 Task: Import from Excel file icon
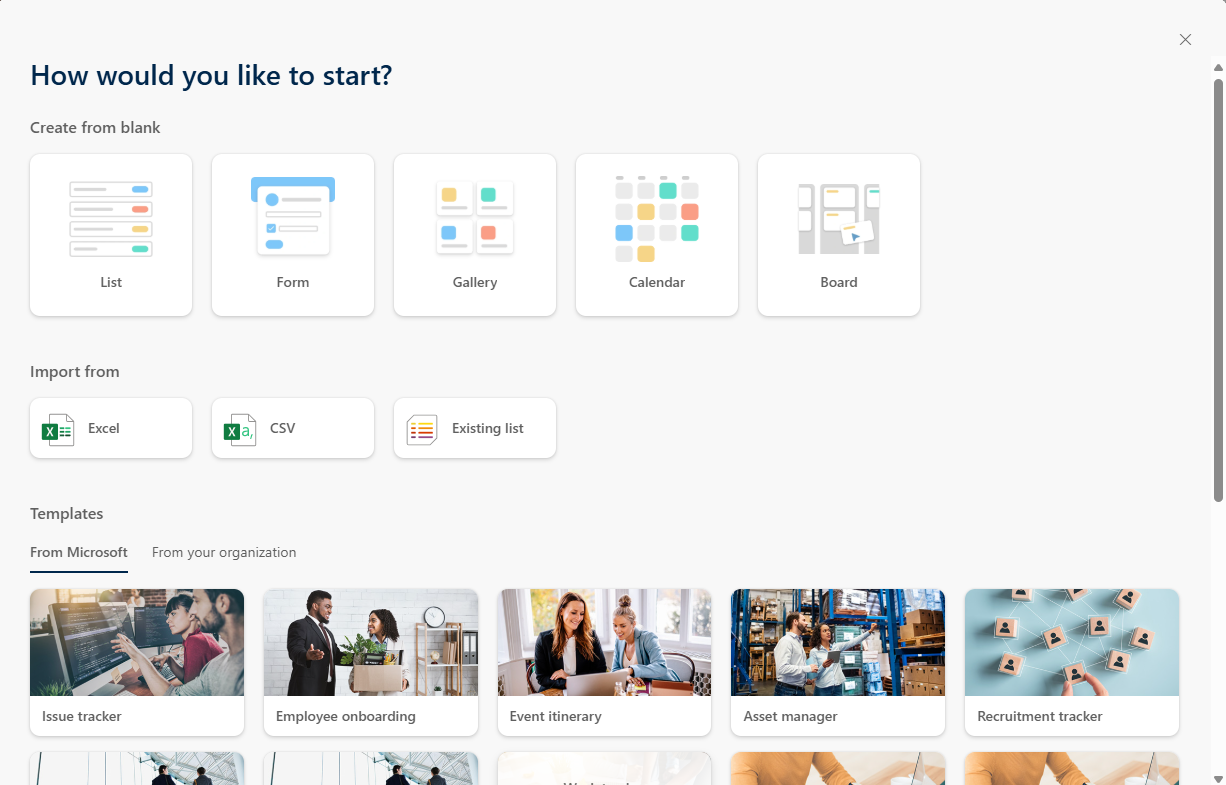tap(58, 429)
